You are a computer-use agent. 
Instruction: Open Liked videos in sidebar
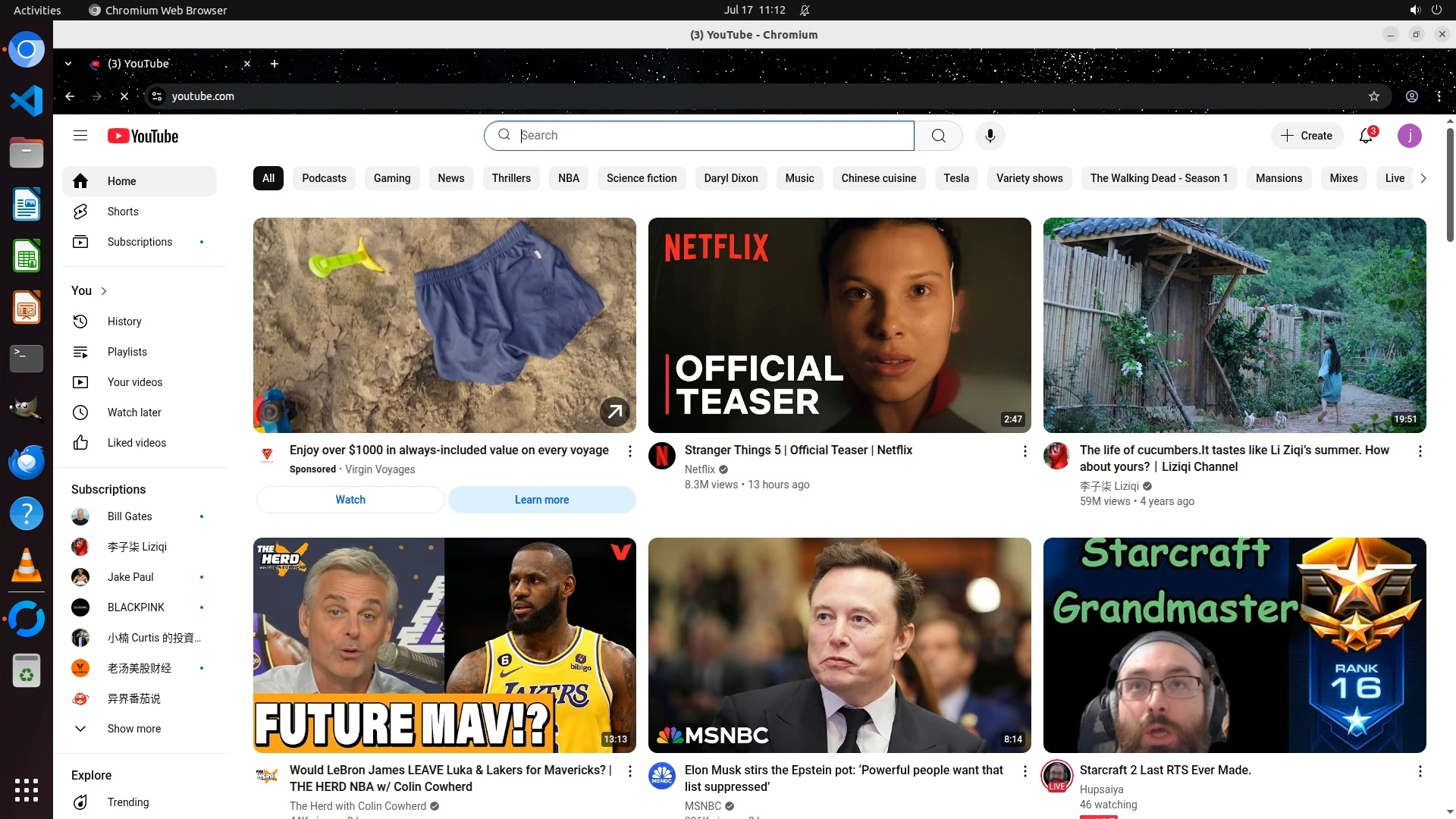coord(136,443)
